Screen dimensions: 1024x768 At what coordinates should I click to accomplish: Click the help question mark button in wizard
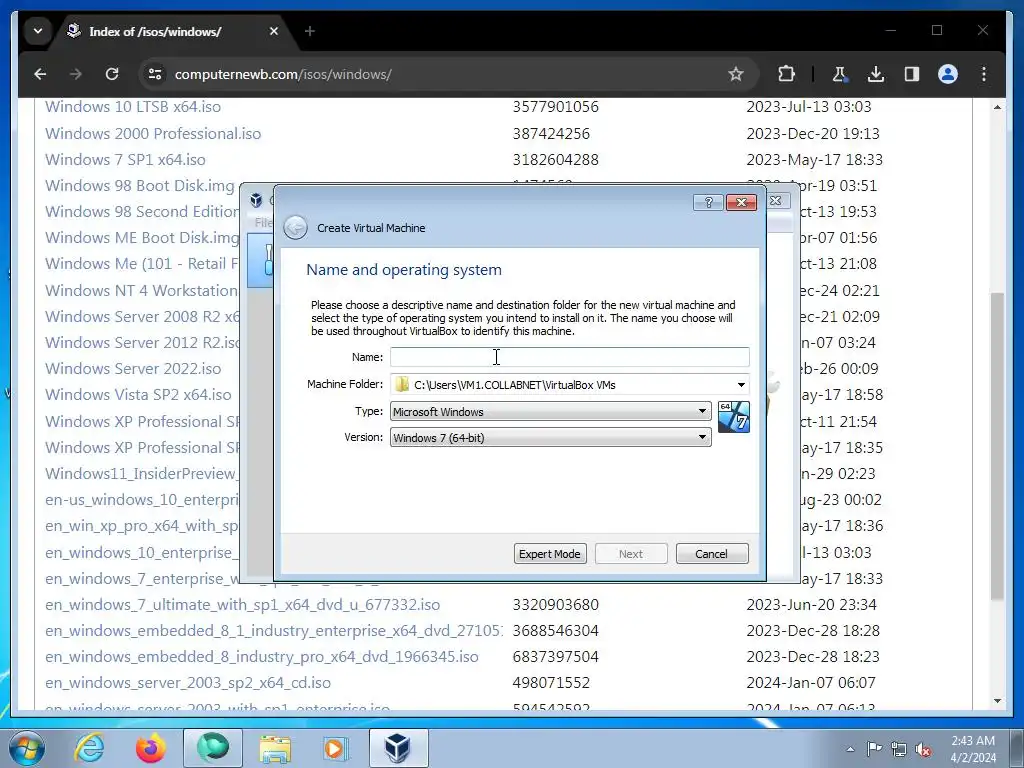708,202
